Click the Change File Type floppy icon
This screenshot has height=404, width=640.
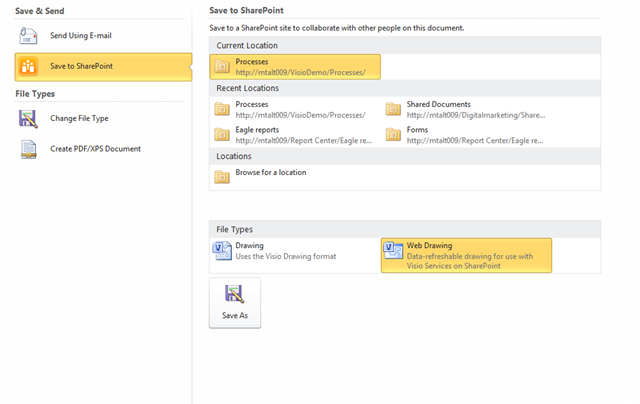pyautogui.click(x=28, y=119)
